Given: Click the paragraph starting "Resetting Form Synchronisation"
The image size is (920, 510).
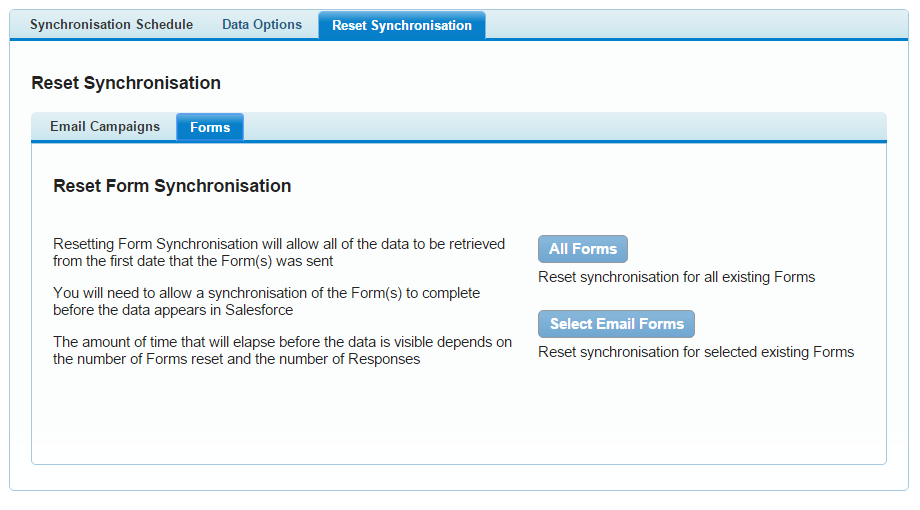Looking at the screenshot, I should pyautogui.click(x=279, y=252).
